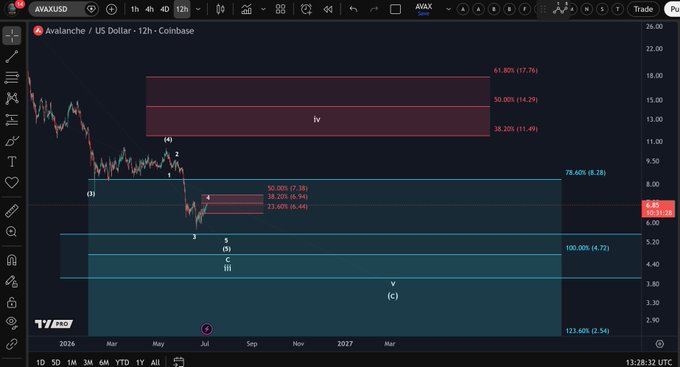Click the T circle shortcut

pyautogui.click(x=618, y=9)
